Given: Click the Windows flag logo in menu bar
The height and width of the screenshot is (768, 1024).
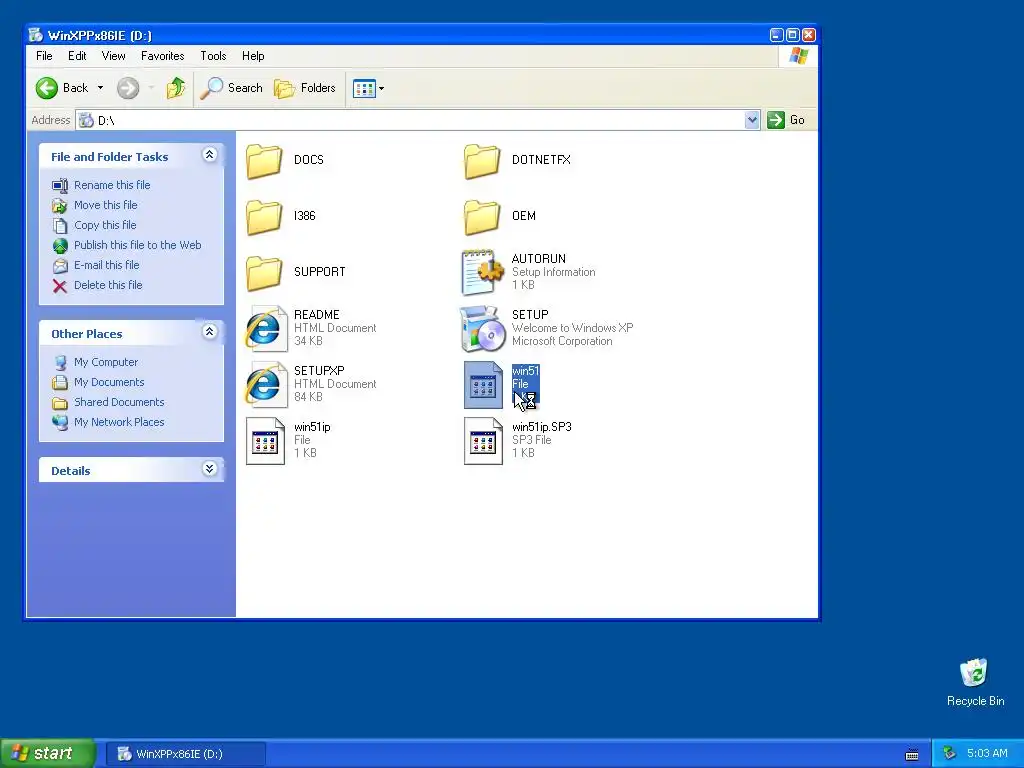Looking at the screenshot, I should click(x=798, y=56).
